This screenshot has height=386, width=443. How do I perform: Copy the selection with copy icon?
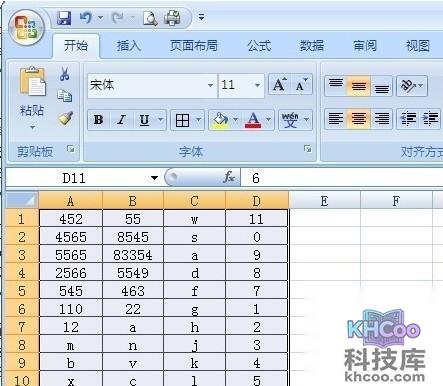(x=65, y=96)
